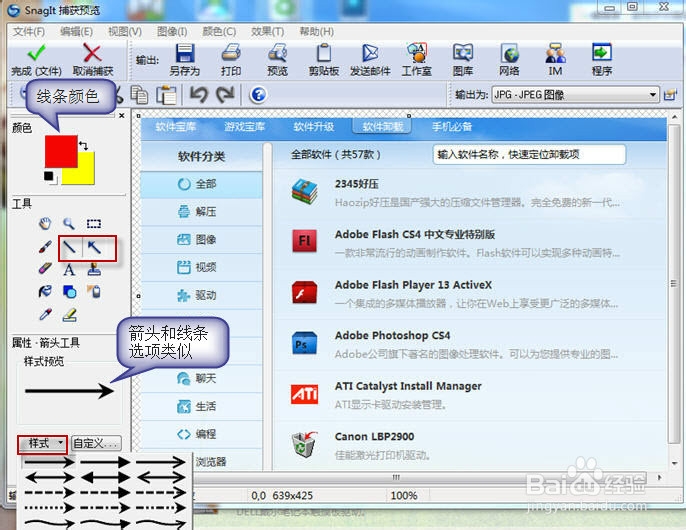Open the Preview (预览) output icon
This screenshot has height=530, width=686.
[277, 53]
